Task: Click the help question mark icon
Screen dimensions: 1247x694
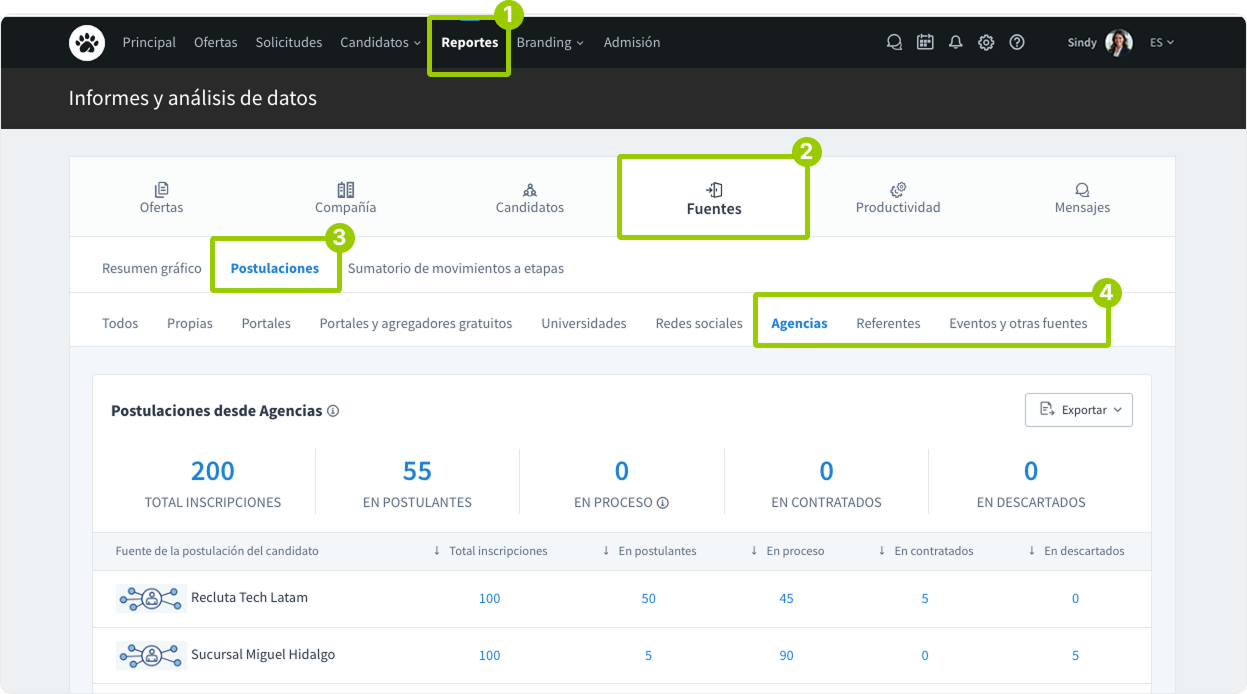Action: coord(1017,43)
